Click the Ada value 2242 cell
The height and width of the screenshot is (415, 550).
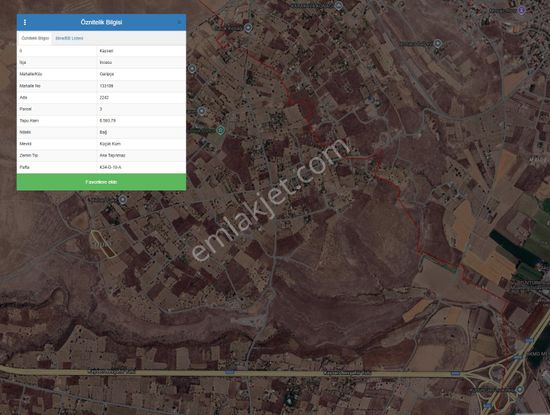(104, 98)
